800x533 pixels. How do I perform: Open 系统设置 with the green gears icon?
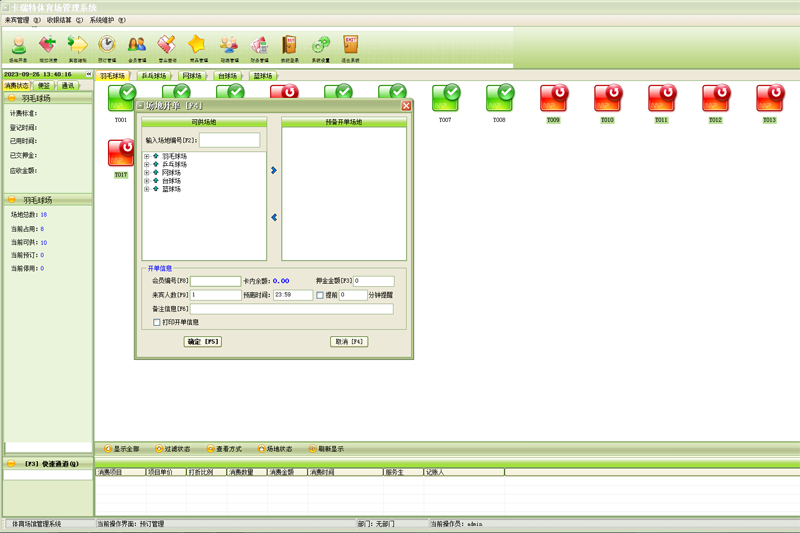[x=320, y=48]
